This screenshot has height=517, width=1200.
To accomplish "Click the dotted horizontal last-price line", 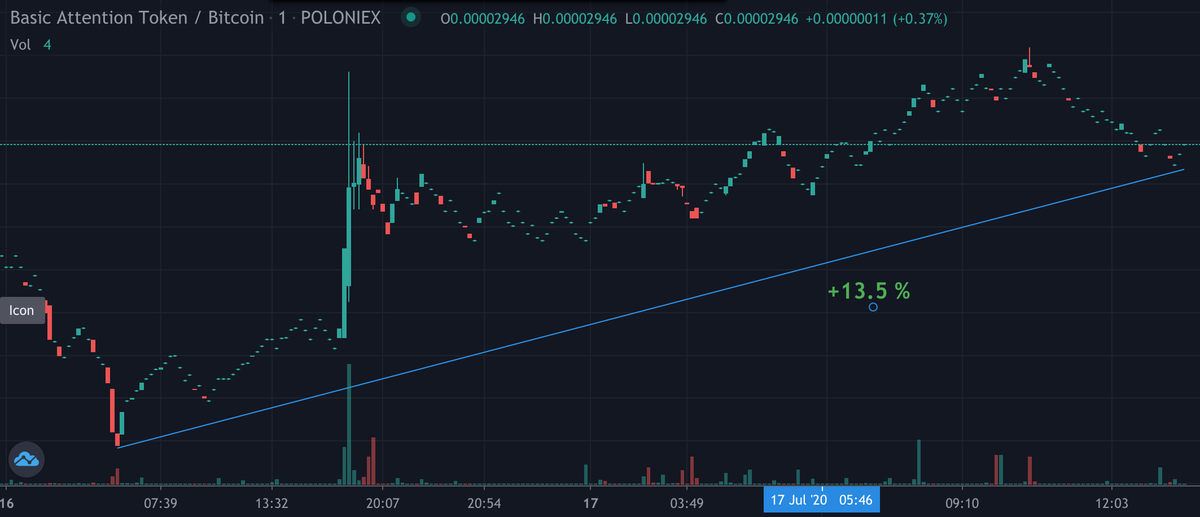I will coord(600,145).
